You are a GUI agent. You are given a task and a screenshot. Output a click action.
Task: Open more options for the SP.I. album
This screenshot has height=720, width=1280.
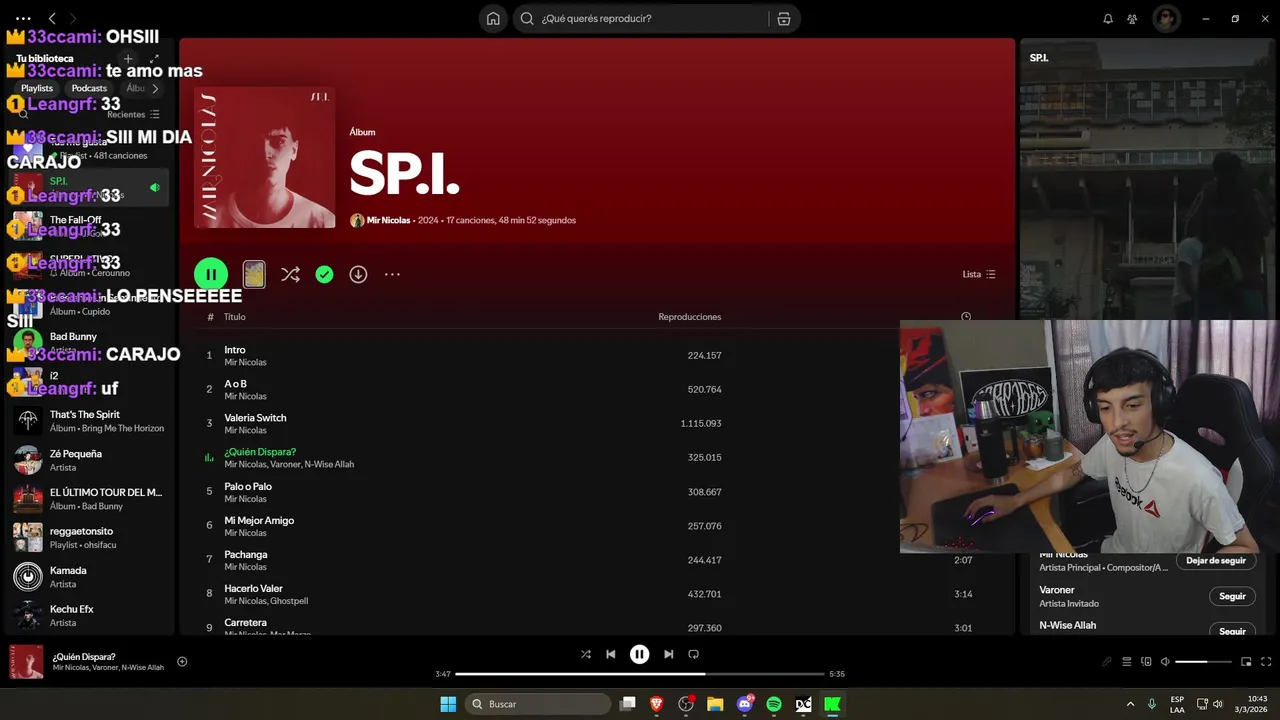[x=392, y=274]
